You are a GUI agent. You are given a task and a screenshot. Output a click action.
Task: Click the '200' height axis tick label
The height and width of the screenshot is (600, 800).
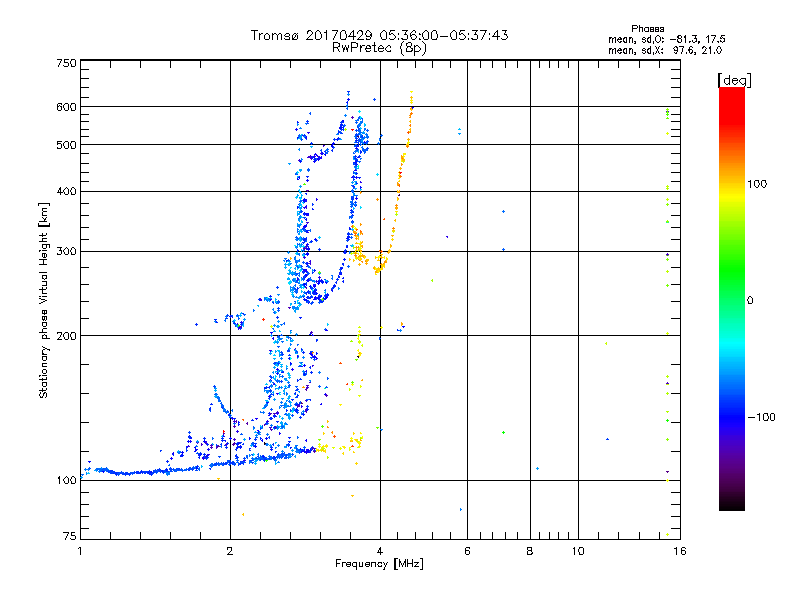[x=67, y=336]
